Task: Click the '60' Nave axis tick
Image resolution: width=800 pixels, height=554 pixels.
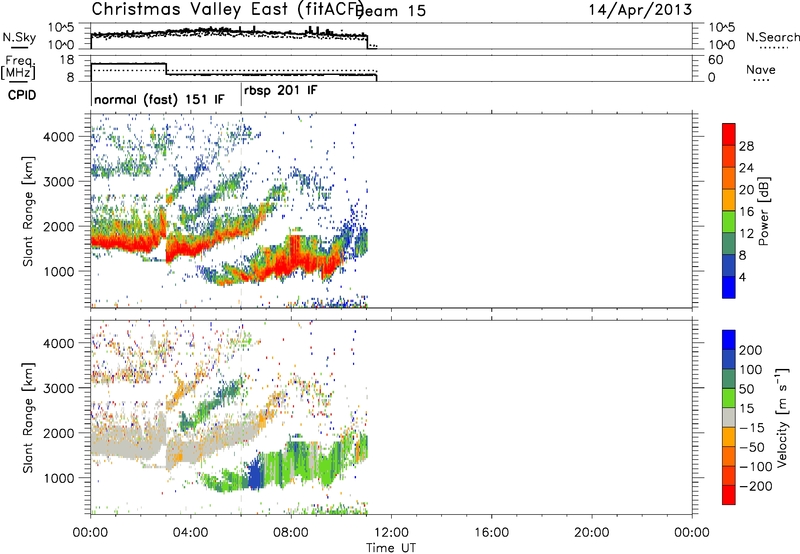Action: coord(715,60)
